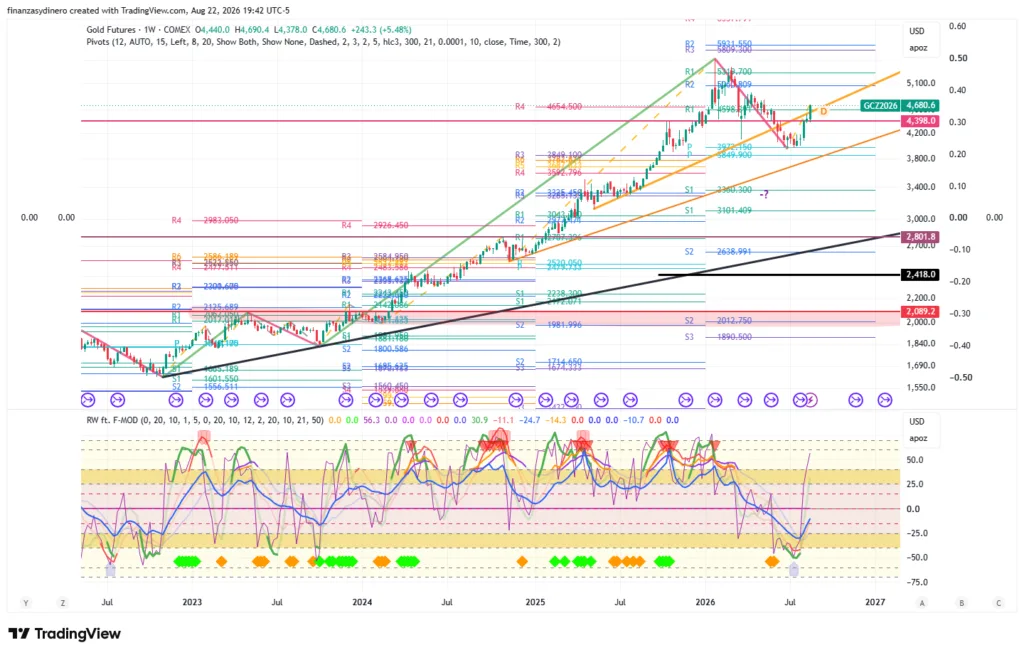1024x655 pixels.
Task: Click the C circle icon on the time axis
Action: click(x=999, y=603)
